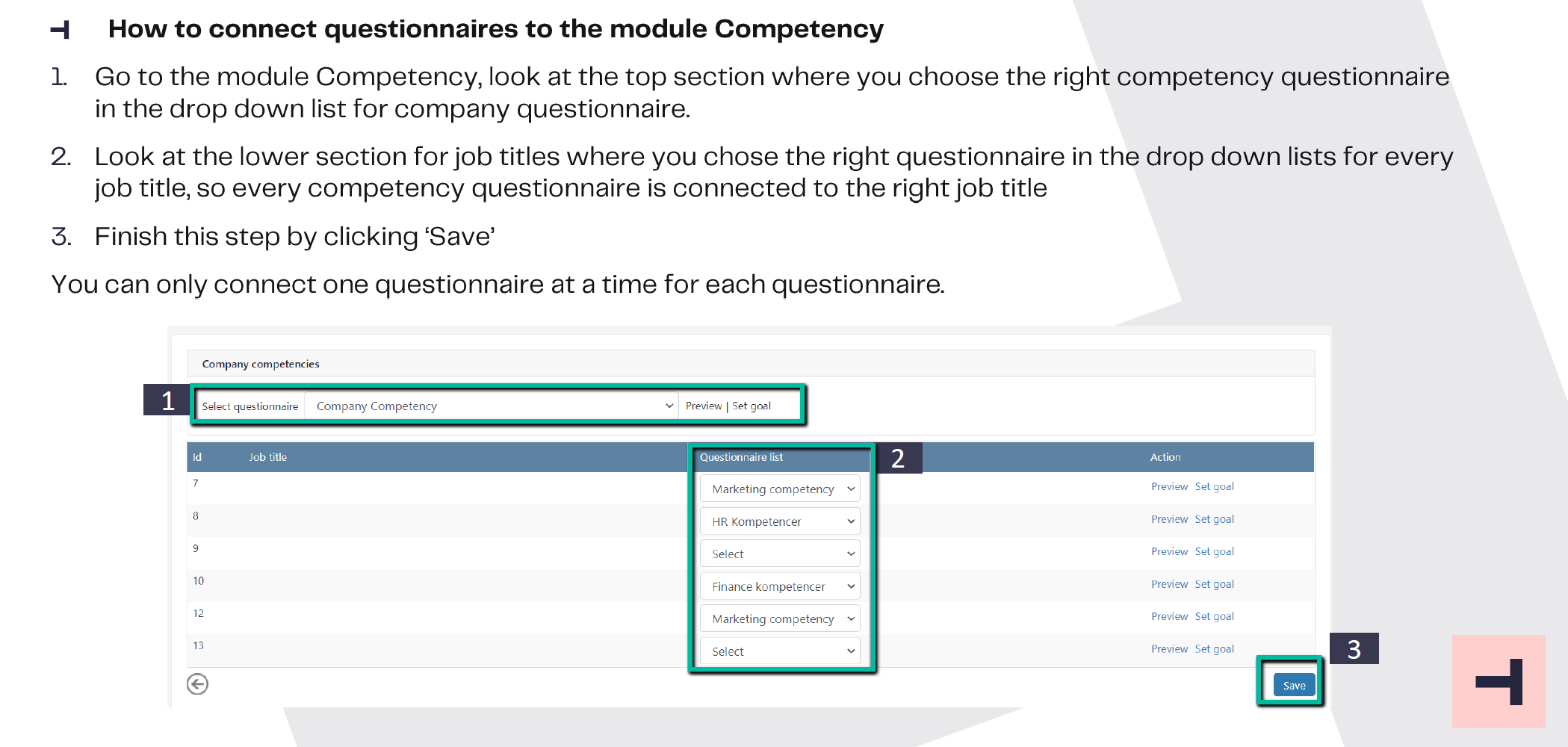Expand the Finance kompetencer dropdown
The image size is (1568, 747).
pos(780,586)
